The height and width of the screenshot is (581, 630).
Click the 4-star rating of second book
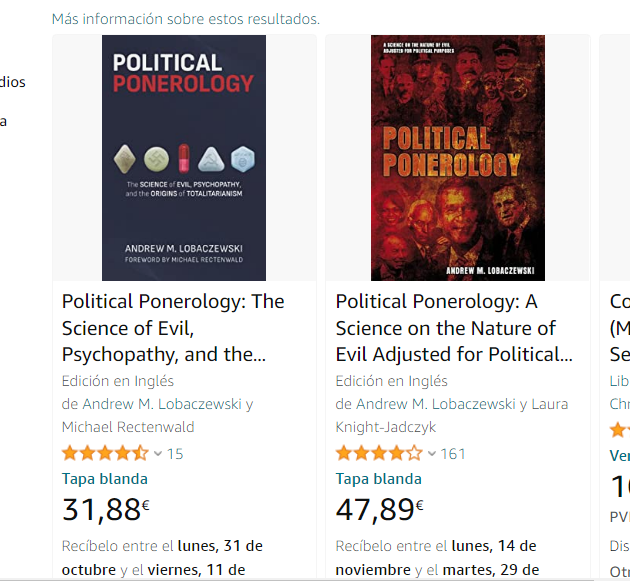point(379,453)
